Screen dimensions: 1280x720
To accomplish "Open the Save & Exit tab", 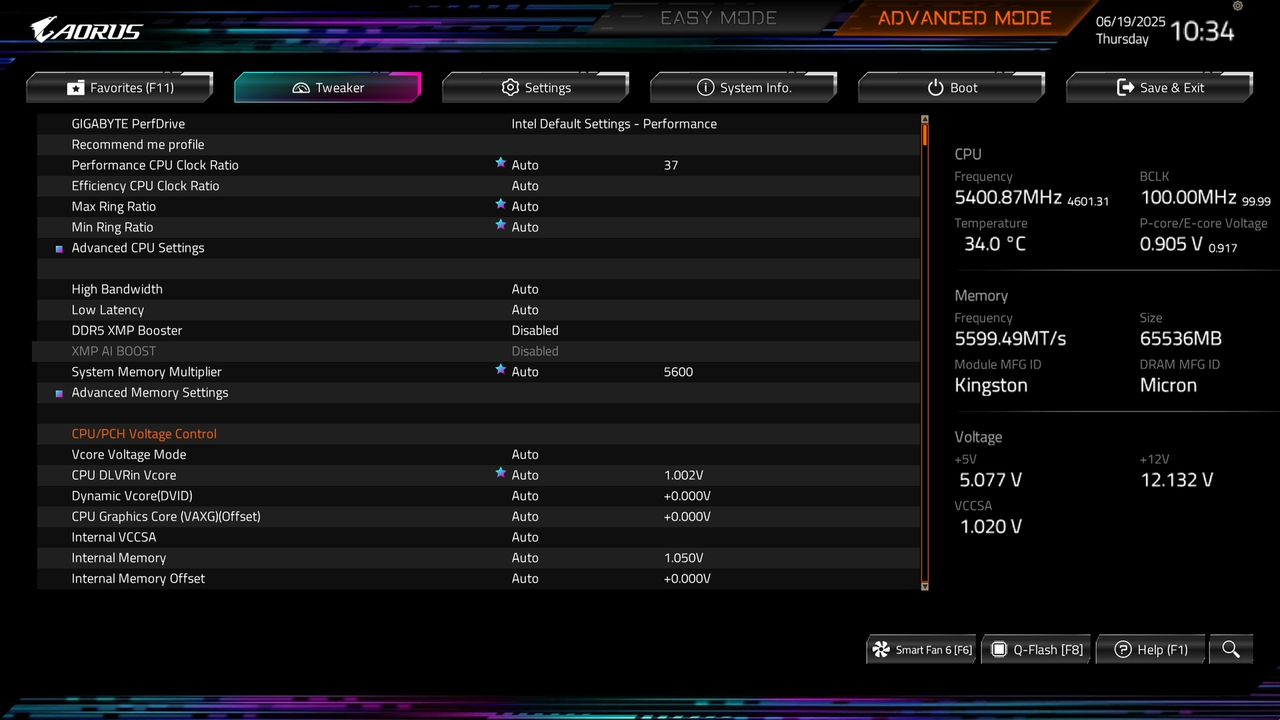I will (1160, 87).
